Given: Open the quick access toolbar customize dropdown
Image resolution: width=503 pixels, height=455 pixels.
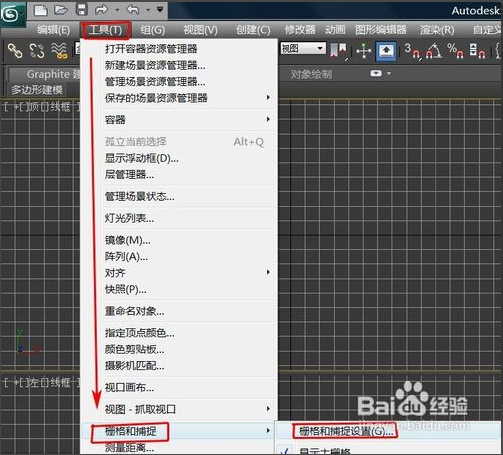Looking at the screenshot, I should pyautogui.click(x=160, y=10).
